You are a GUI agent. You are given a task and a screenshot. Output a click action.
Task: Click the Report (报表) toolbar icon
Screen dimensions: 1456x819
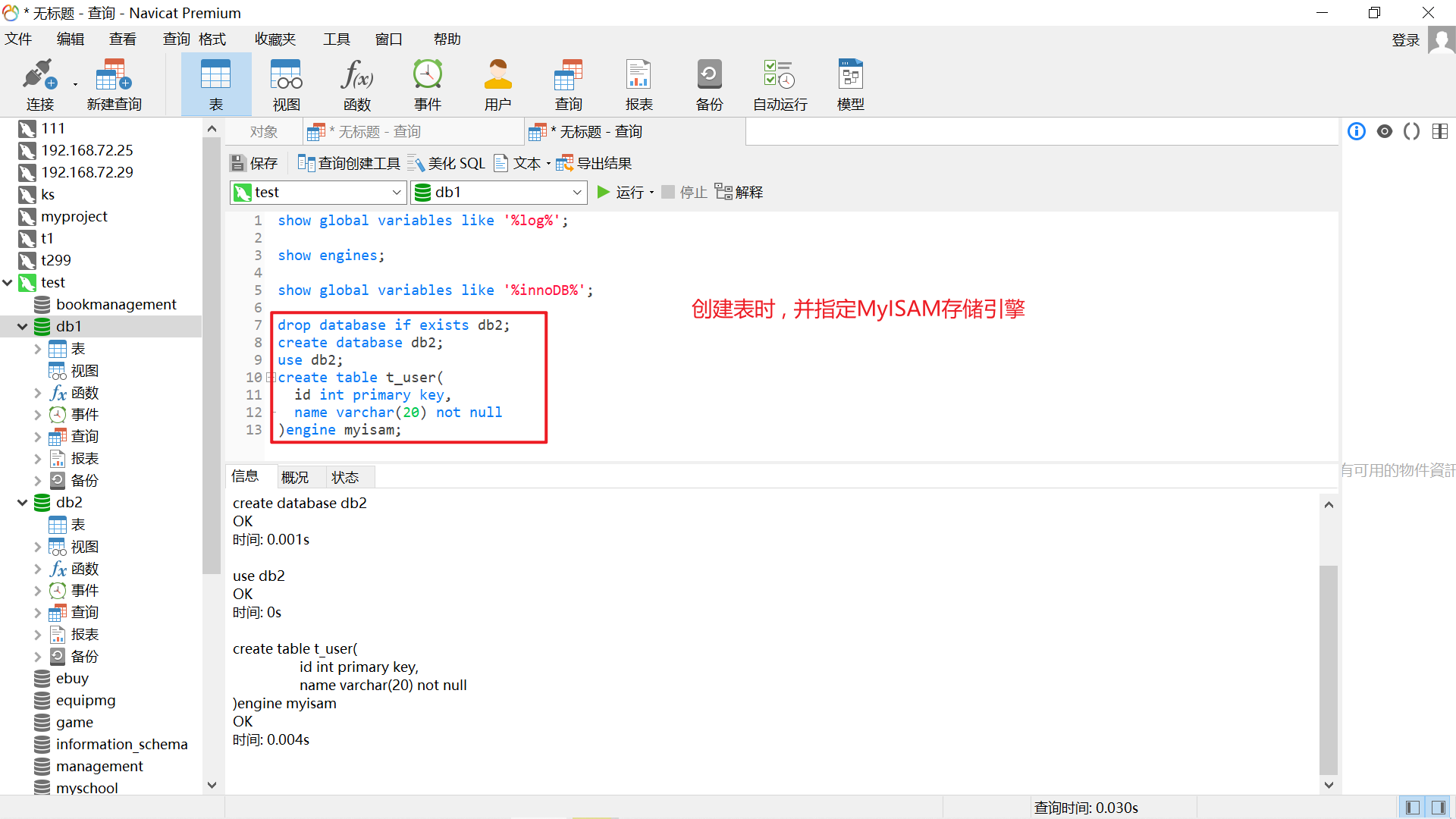(639, 84)
